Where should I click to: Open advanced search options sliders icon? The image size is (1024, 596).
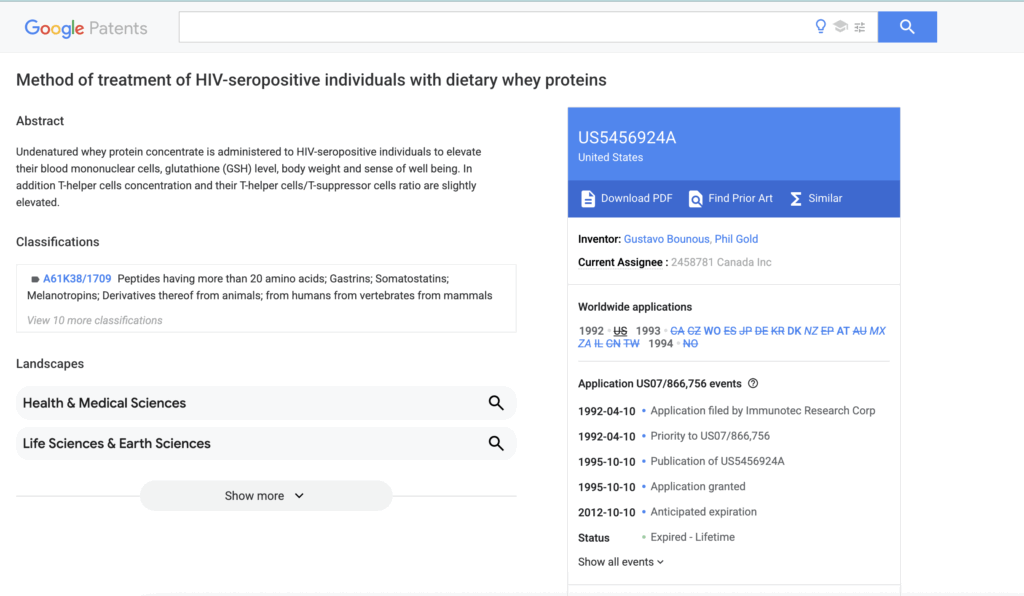pyautogui.click(x=859, y=27)
